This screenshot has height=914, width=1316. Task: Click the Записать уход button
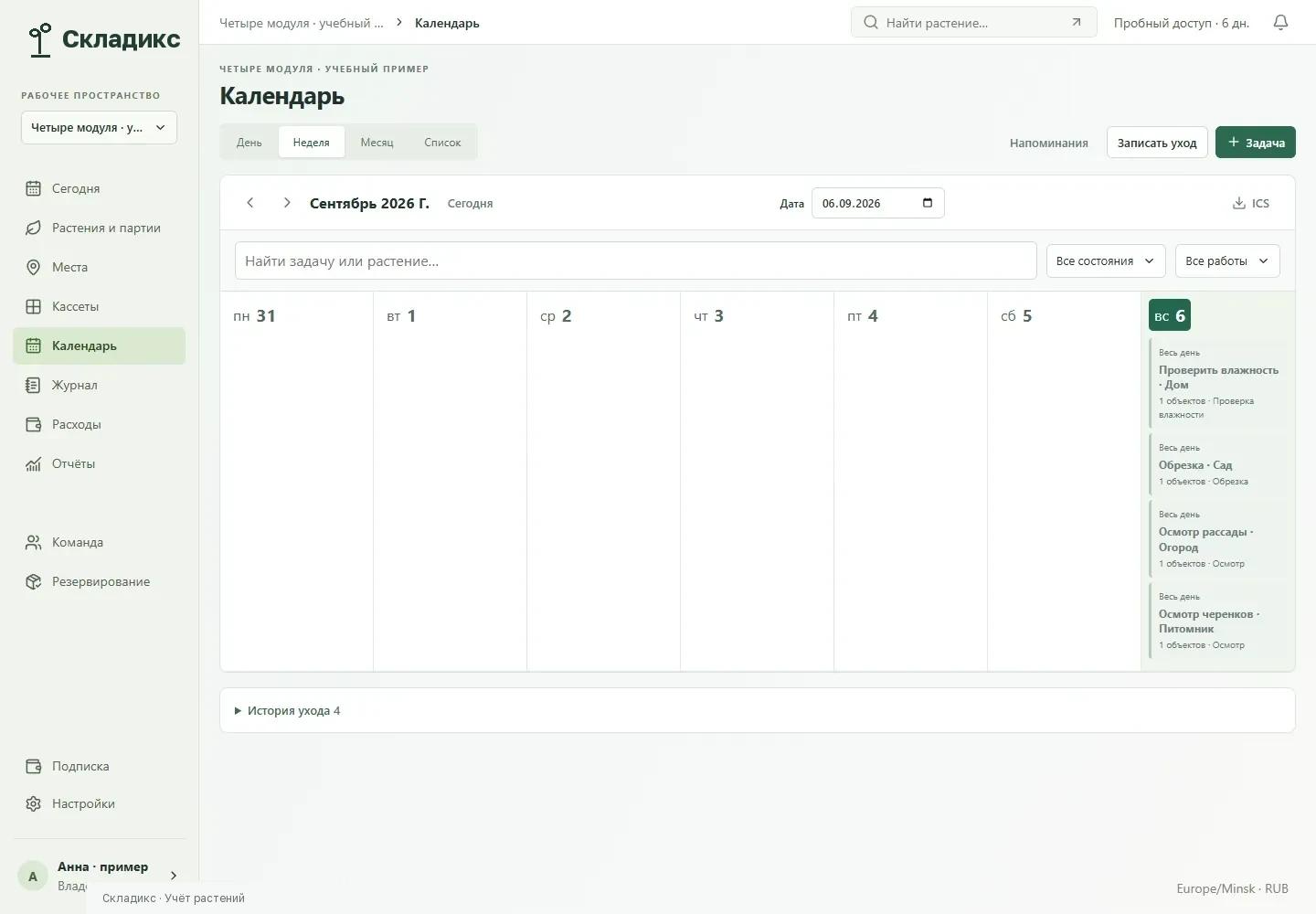pyautogui.click(x=1157, y=143)
